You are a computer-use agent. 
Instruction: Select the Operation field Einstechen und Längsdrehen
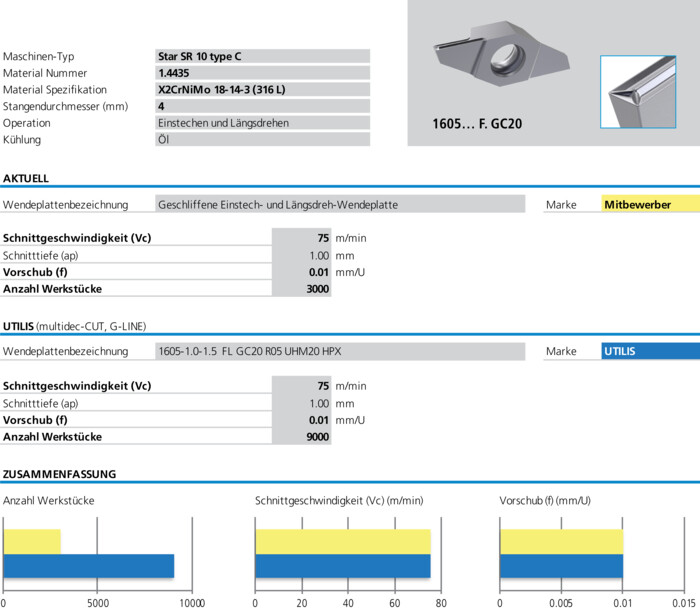tap(262, 123)
